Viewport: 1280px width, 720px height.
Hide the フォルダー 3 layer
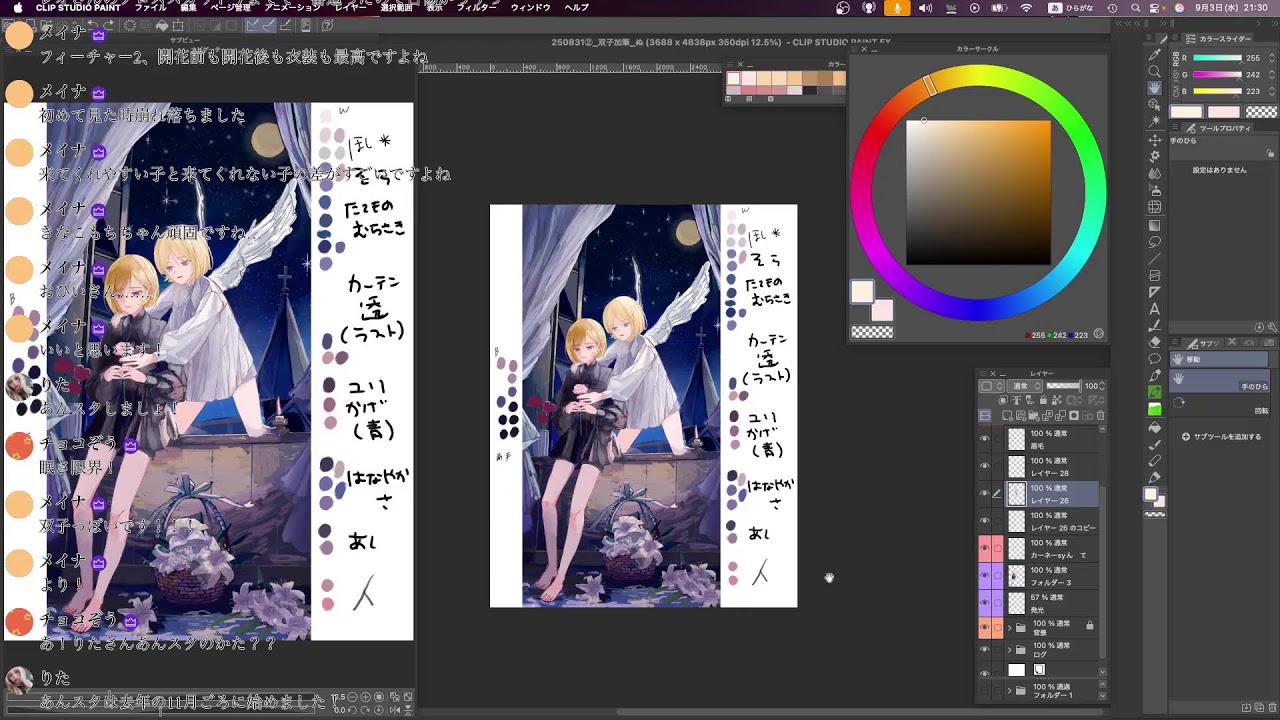[984, 575]
